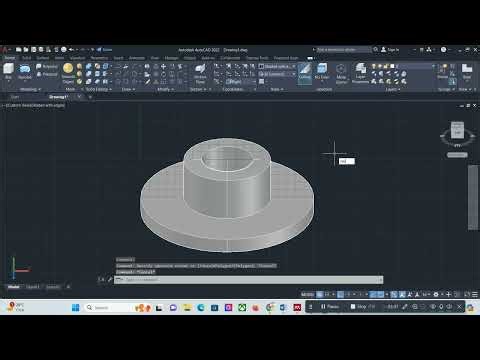The image size is (480, 360).
Task: Select the Box solid tool
Action: click(8, 71)
